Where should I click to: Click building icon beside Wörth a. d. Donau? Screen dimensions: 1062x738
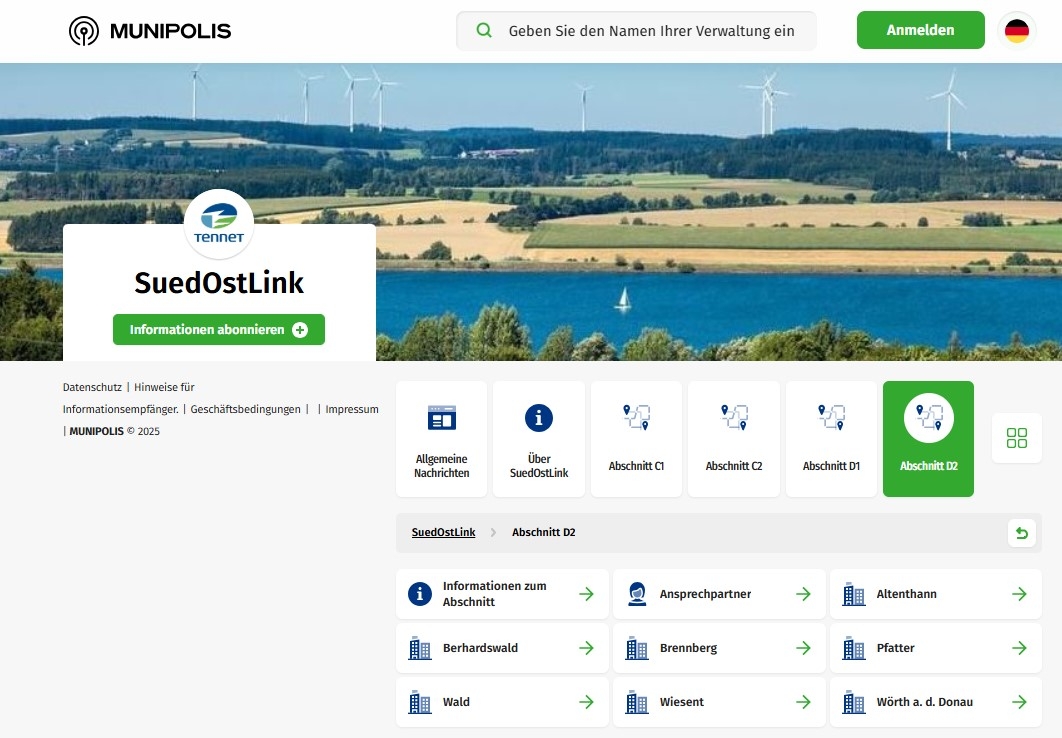tap(853, 702)
